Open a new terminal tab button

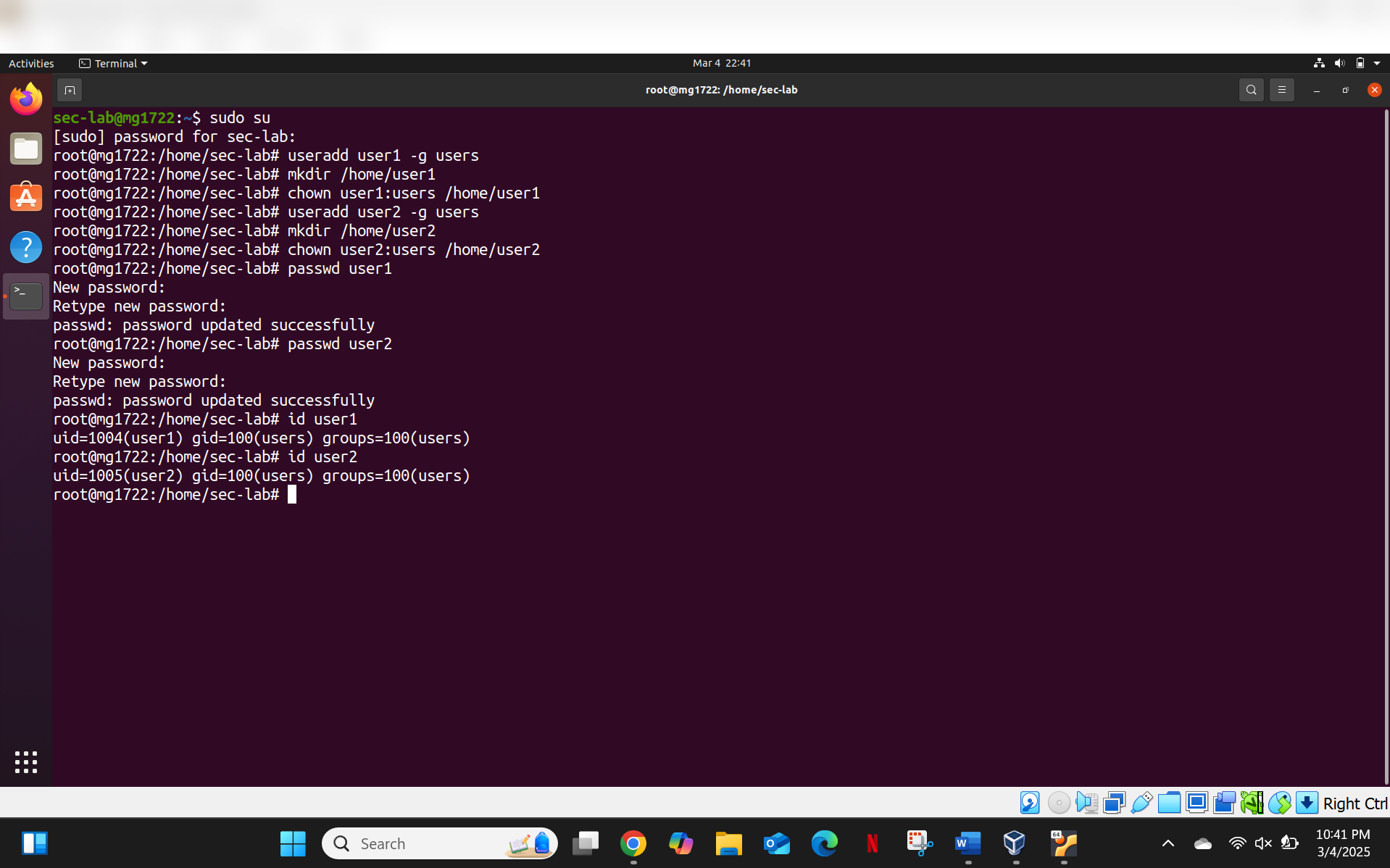[x=70, y=90]
